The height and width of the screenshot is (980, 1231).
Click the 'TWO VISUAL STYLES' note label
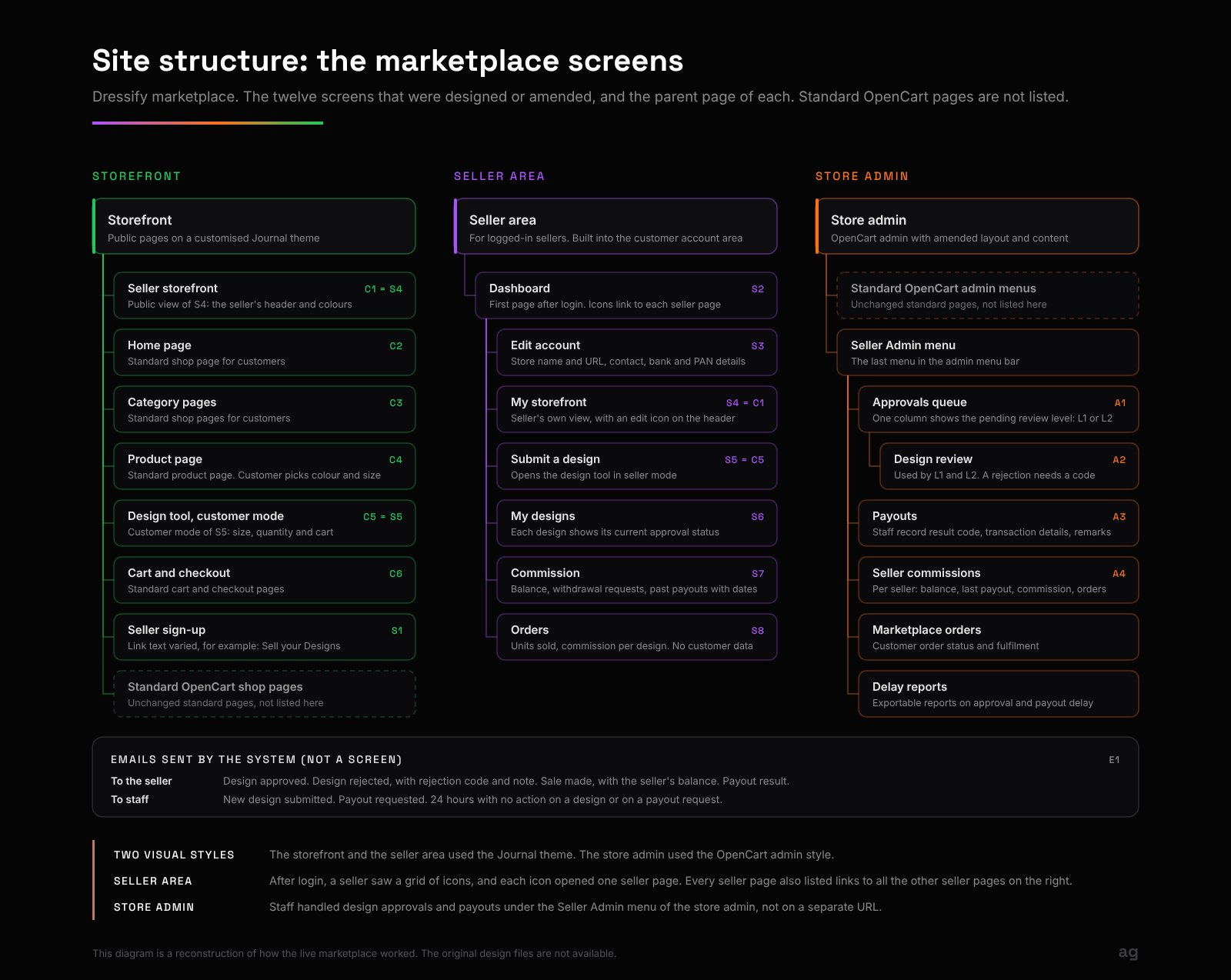[174, 855]
